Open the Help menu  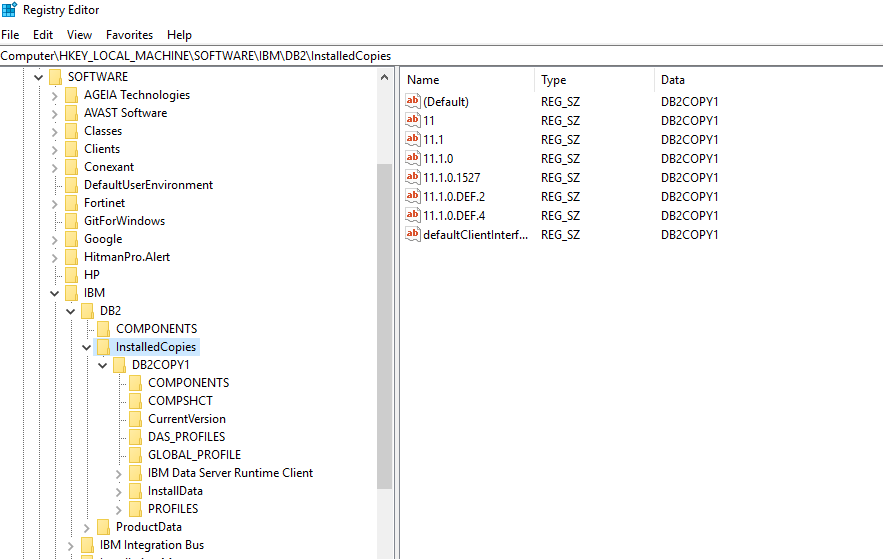(180, 35)
